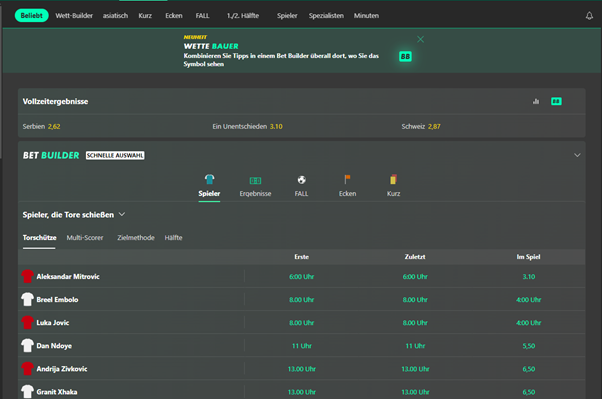
Task: Close the Wette Bauer banner
Action: (x=420, y=39)
